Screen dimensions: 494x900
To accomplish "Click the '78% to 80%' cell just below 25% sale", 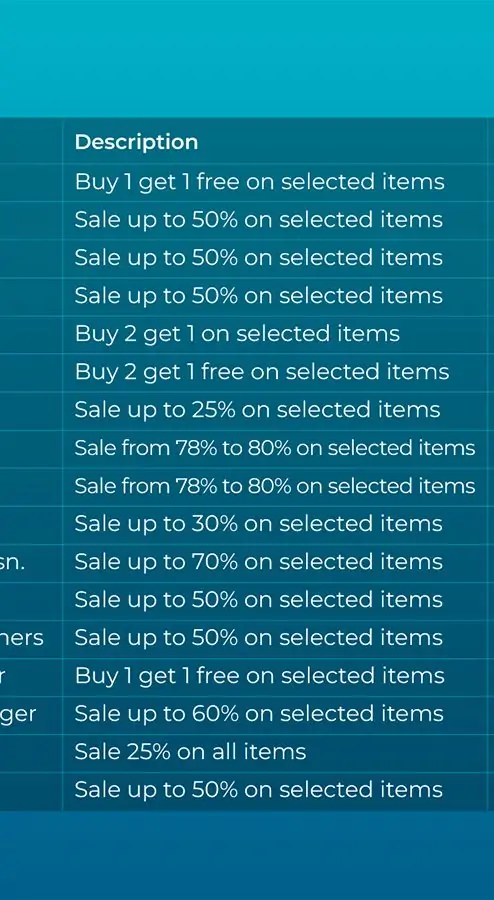I will pyautogui.click(x=275, y=448).
